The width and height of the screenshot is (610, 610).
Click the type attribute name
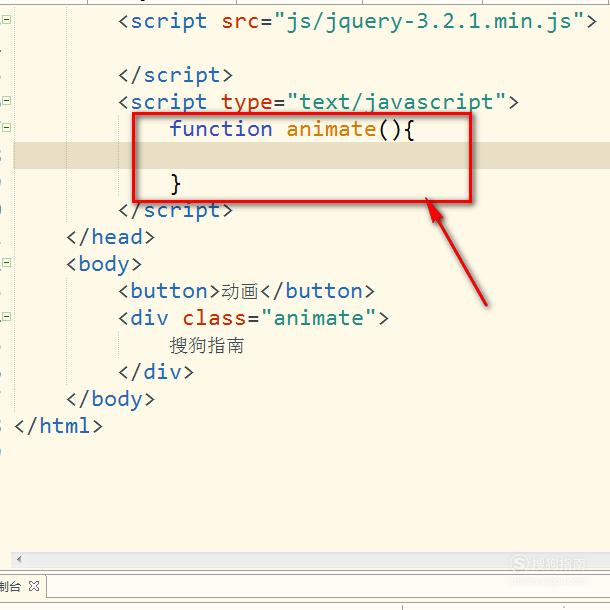(247, 103)
